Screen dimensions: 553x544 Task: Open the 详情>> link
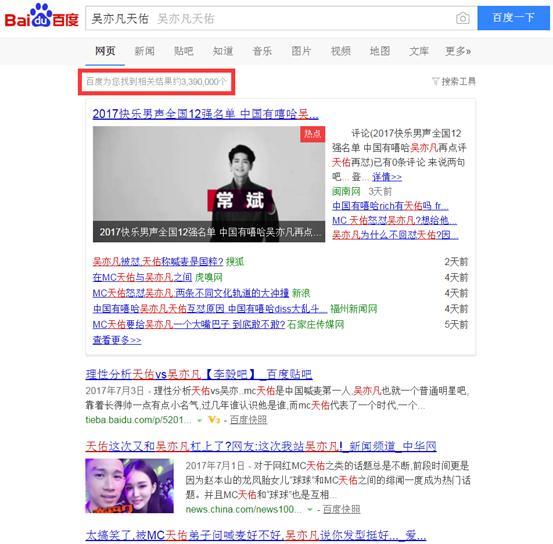387,177
